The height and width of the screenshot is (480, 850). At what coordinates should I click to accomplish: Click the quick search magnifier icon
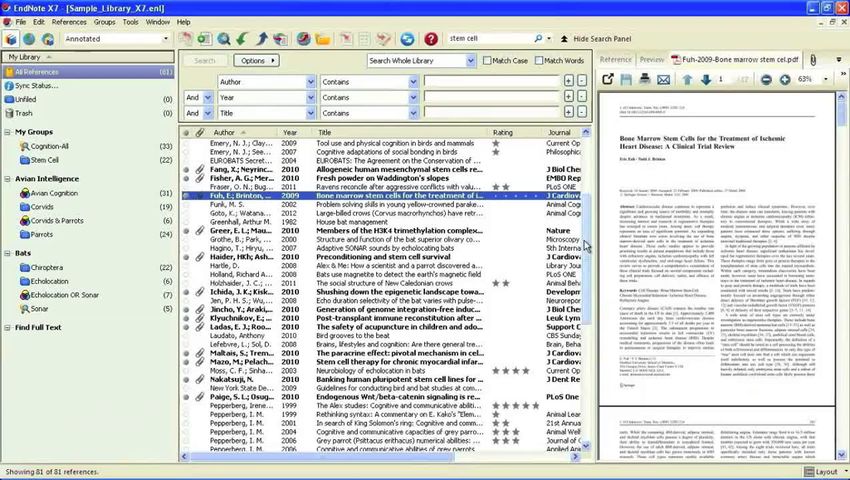[x=538, y=39]
